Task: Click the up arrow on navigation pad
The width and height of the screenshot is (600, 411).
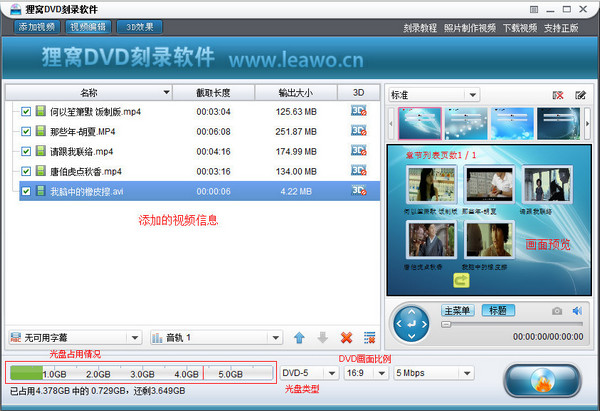Action: point(411,312)
